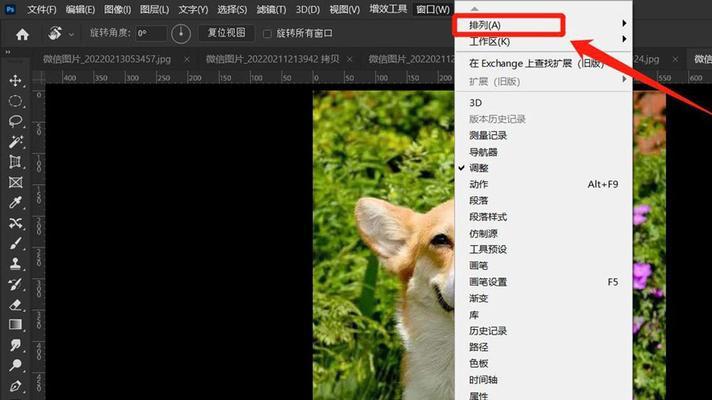This screenshot has height=400, width=712.
Task: Choose 仿制源 in the menu
Action: point(544,233)
